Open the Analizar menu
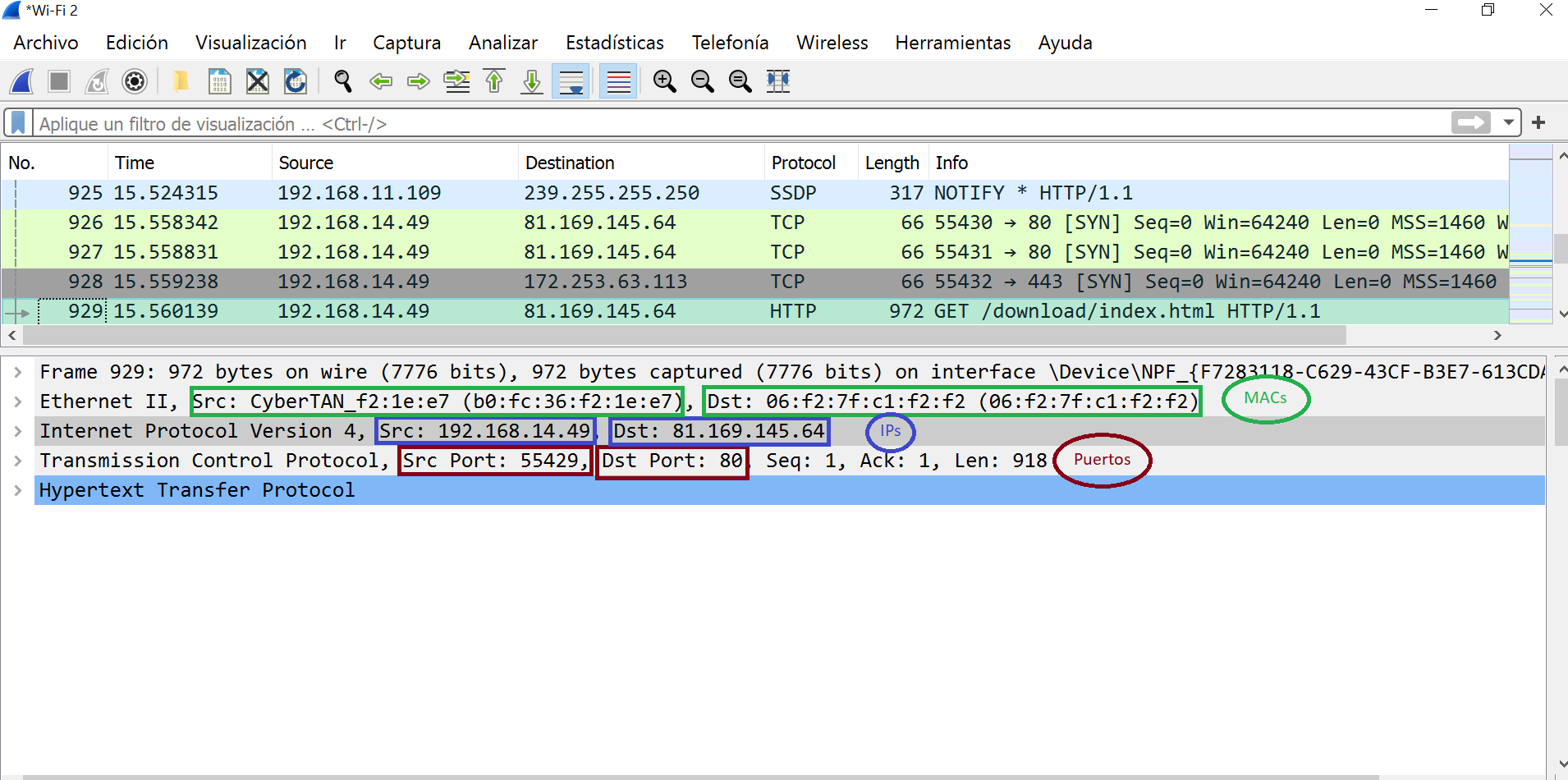 coord(503,43)
